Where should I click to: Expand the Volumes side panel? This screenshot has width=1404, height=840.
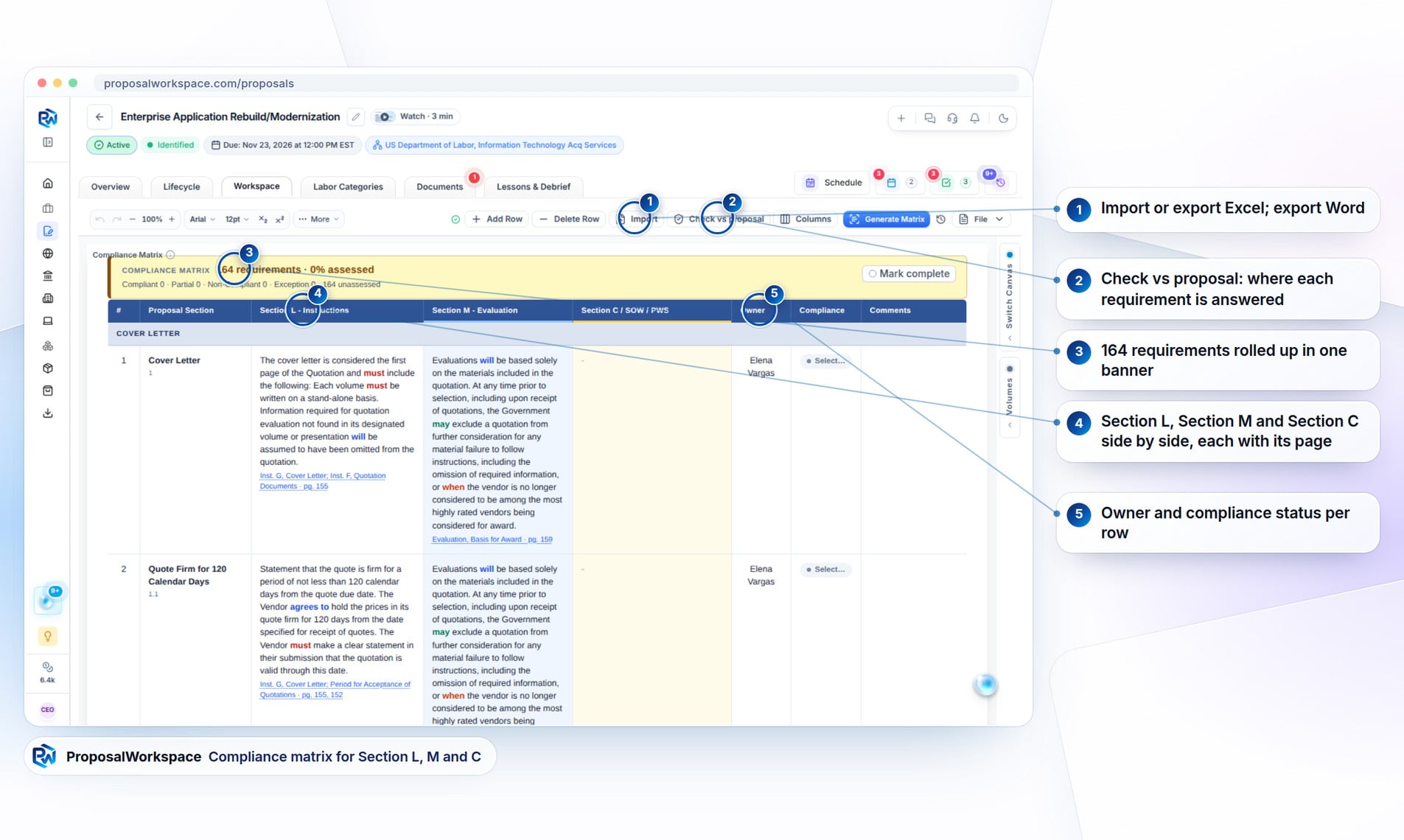pyautogui.click(x=1010, y=396)
